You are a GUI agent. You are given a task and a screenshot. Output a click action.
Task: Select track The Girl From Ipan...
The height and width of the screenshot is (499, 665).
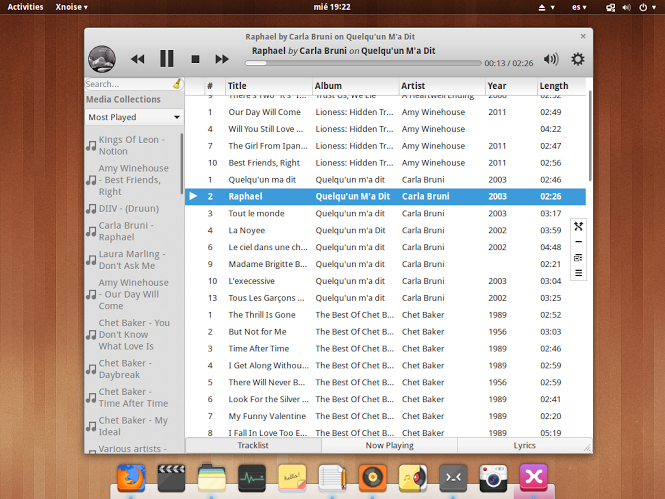click(x=386, y=146)
